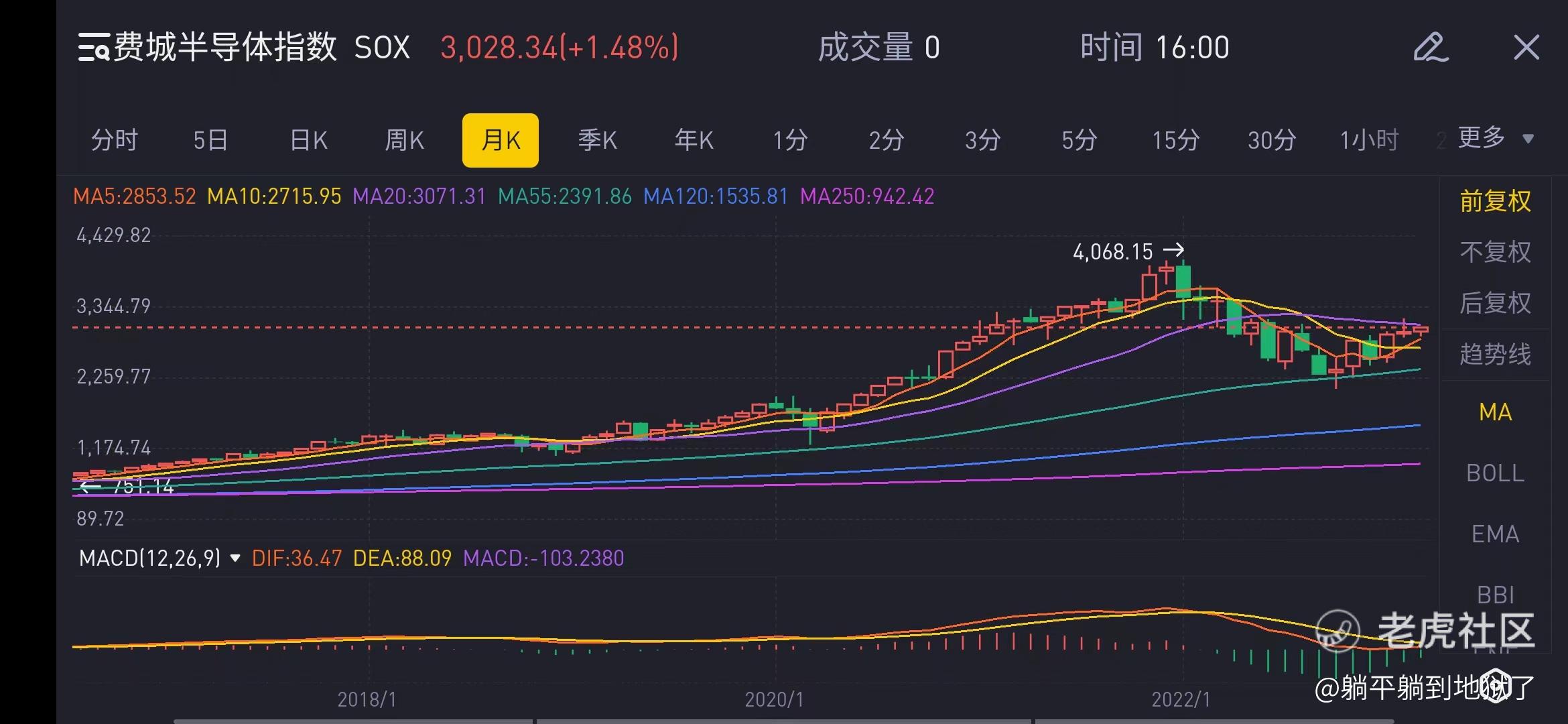Open the 分时 intraday view
The width and height of the screenshot is (1568, 724).
pos(115,141)
